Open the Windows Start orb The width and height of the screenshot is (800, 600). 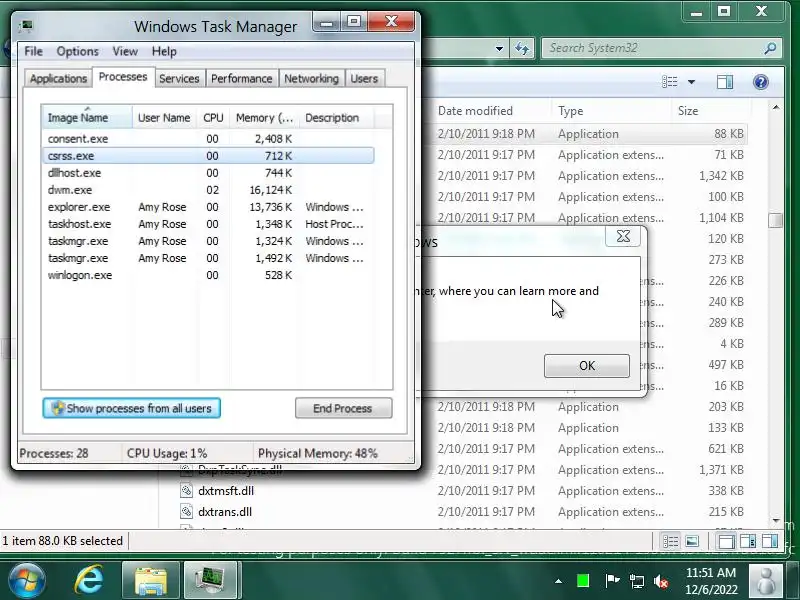tap(27, 581)
